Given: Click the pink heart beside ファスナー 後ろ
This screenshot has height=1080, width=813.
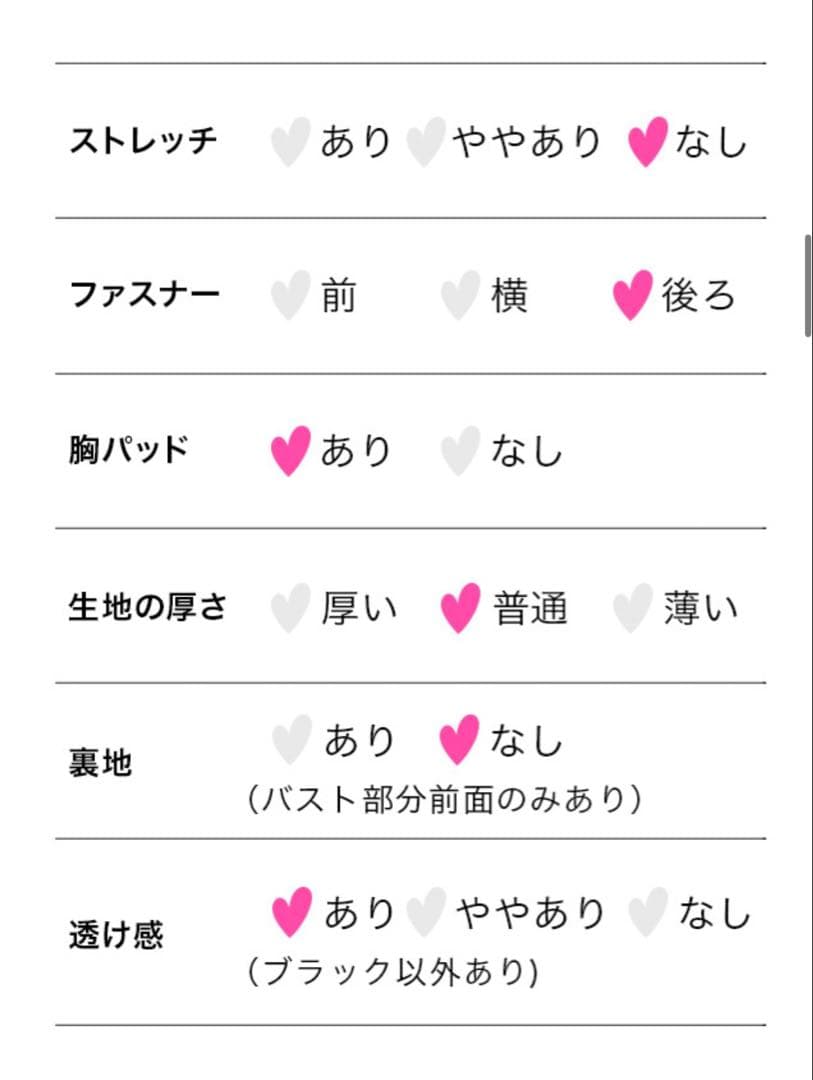Looking at the screenshot, I should click(632, 296).
